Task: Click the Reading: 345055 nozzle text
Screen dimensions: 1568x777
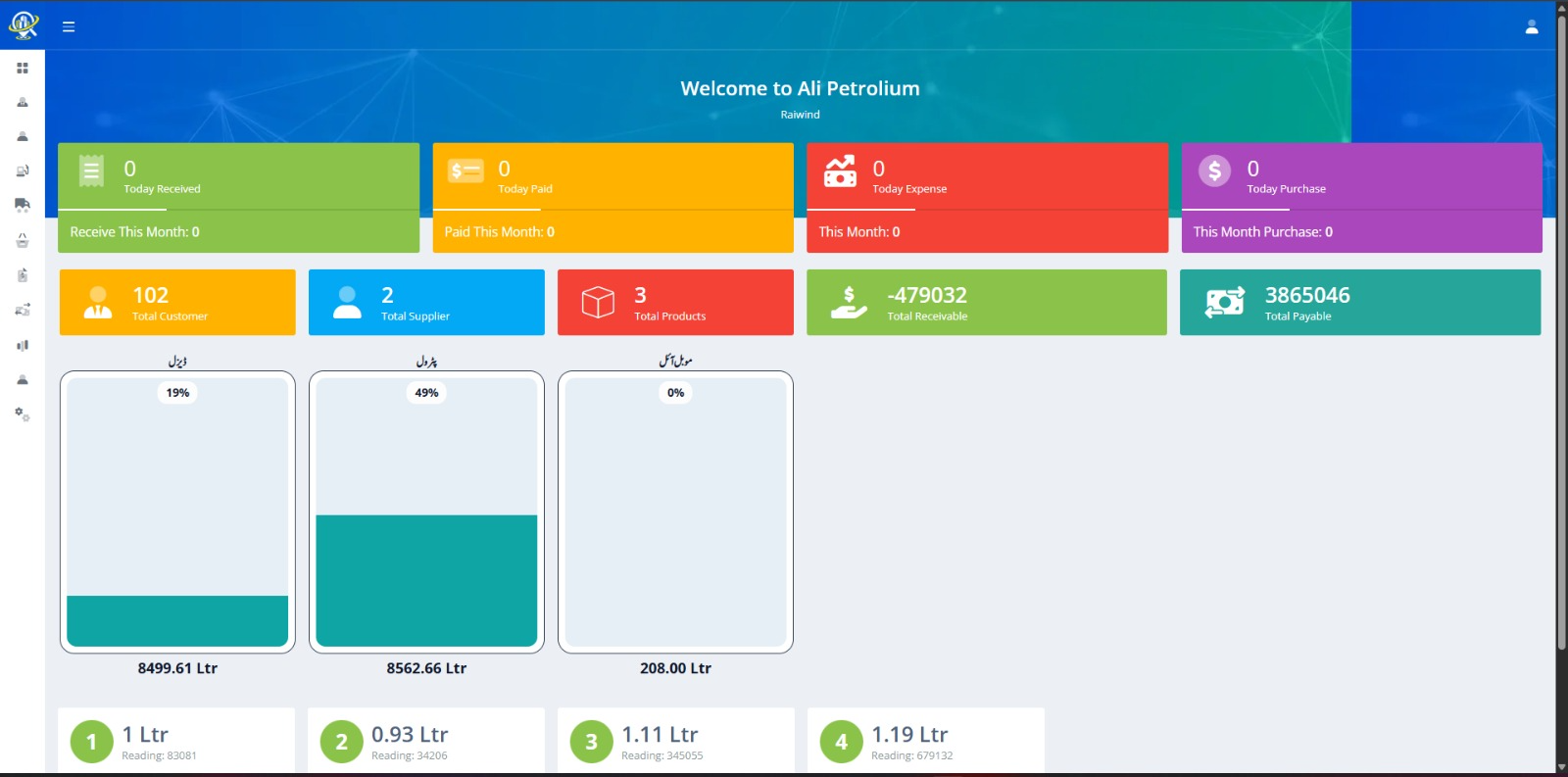Action: point(661,755)
